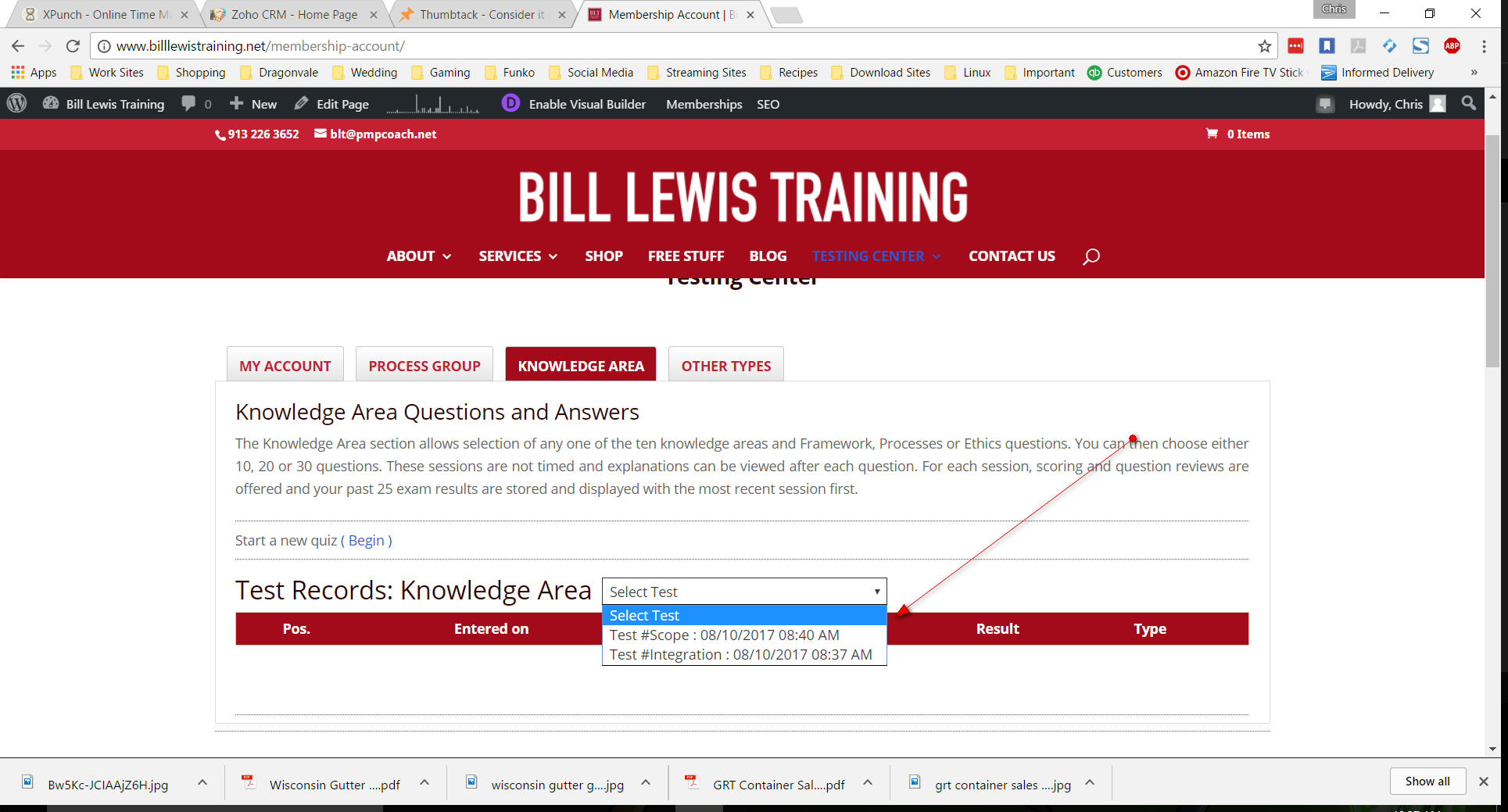The image size is (1508, 812).
Task: Switch to the MY ACCOUNT tab
Action: 285,365
